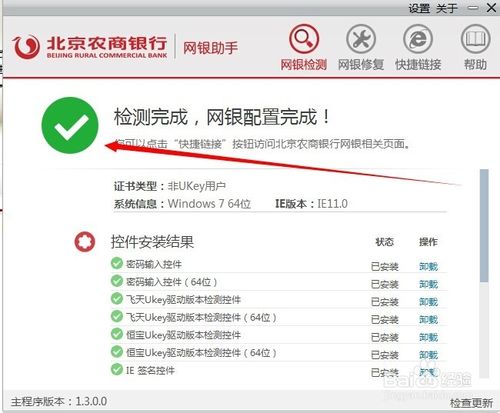The width and height of the screenshot is (500, 413).
Task: Click the Beijing Rural Commercial Bank logo
Action: click(90, 47)
